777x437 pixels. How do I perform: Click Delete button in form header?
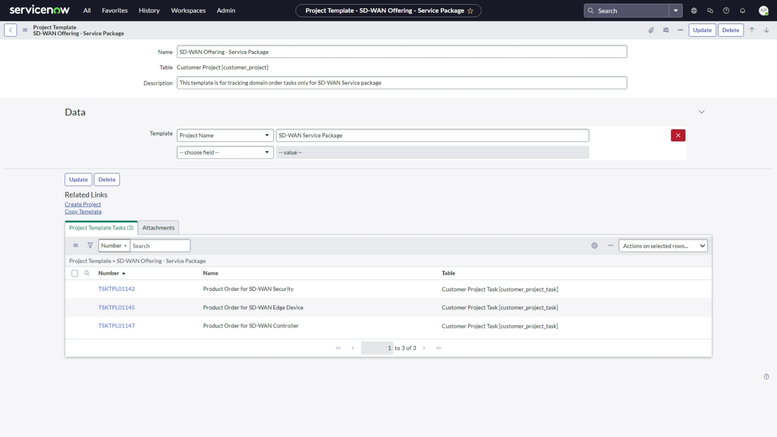tap(731, 30)
